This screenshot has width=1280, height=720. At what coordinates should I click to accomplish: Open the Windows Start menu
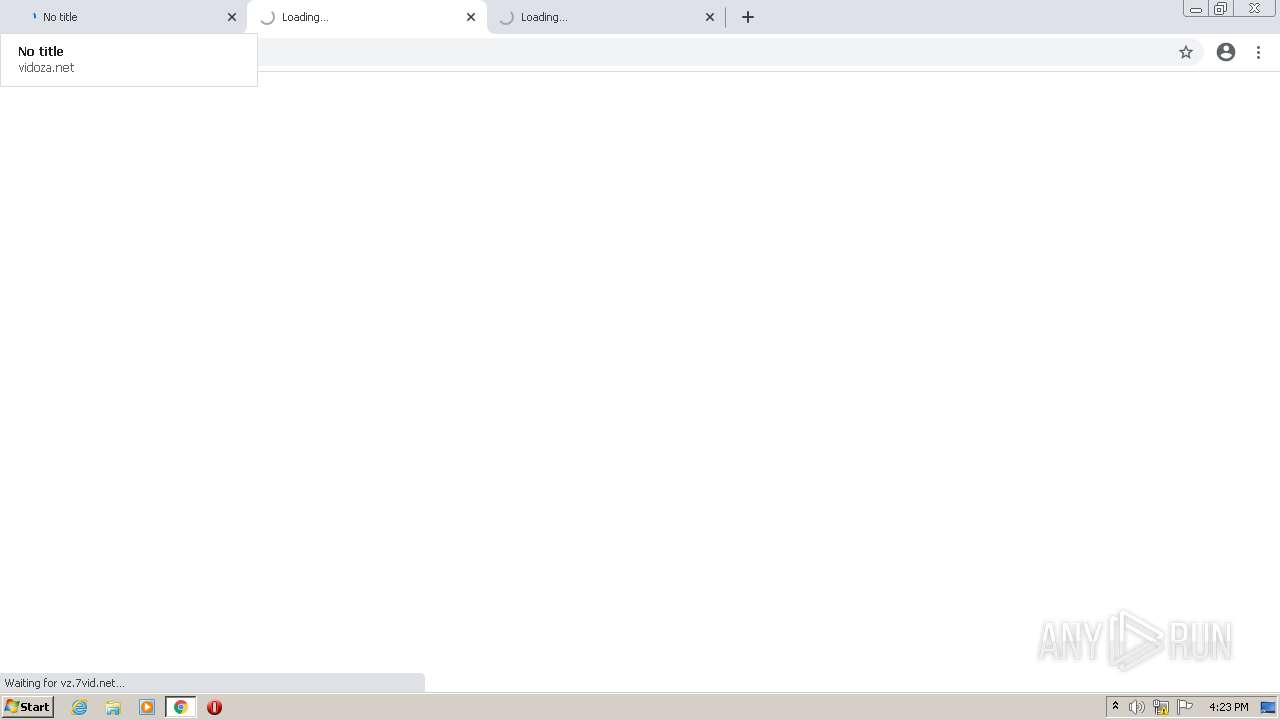click(x=28, y=707)
